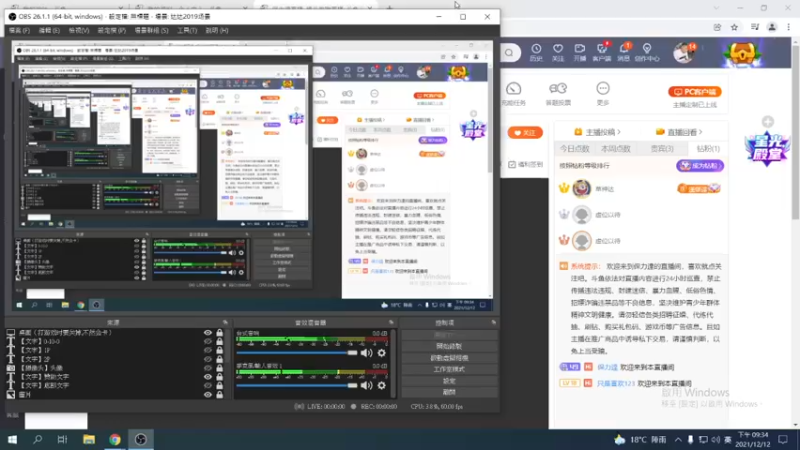
Task: Select the 圖片 image source row
Action: point(116,394)
